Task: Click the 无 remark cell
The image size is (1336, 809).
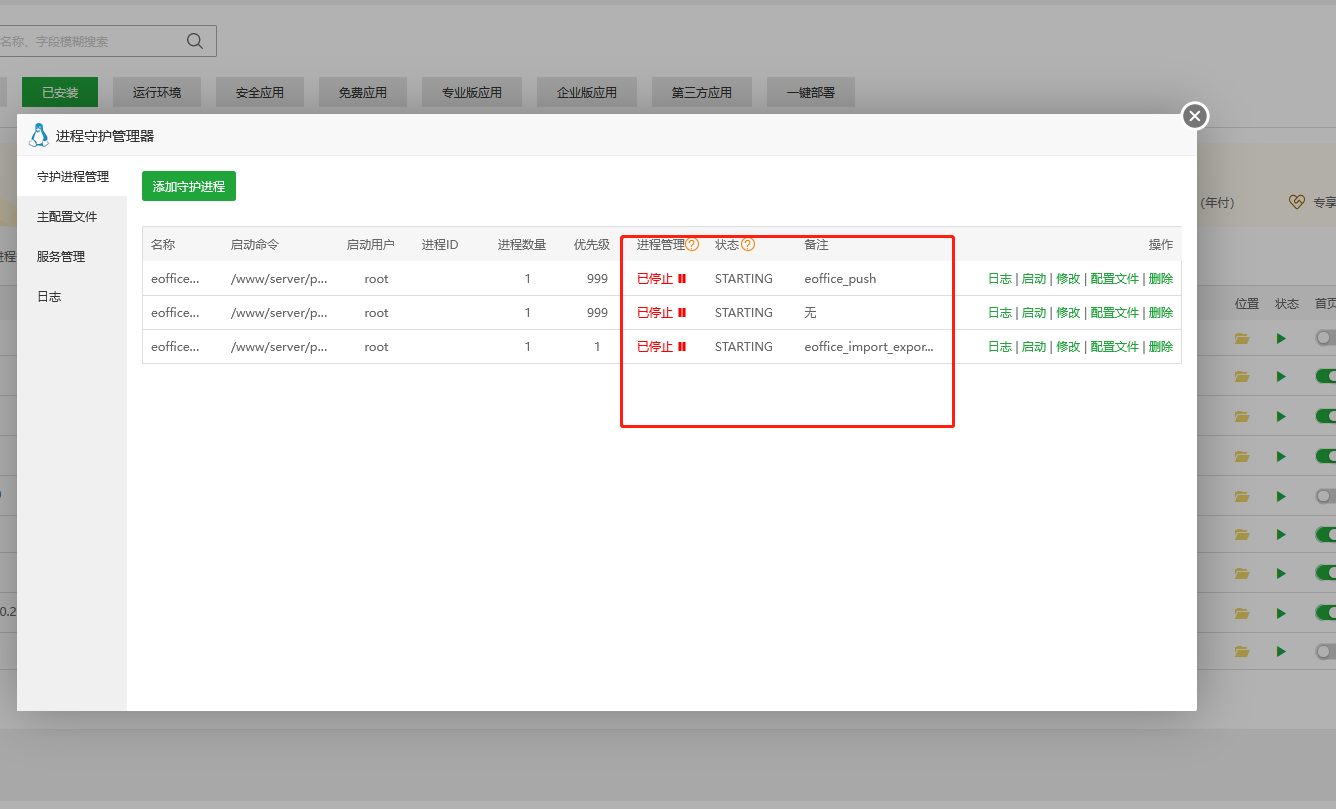Action: click(810, 313)
